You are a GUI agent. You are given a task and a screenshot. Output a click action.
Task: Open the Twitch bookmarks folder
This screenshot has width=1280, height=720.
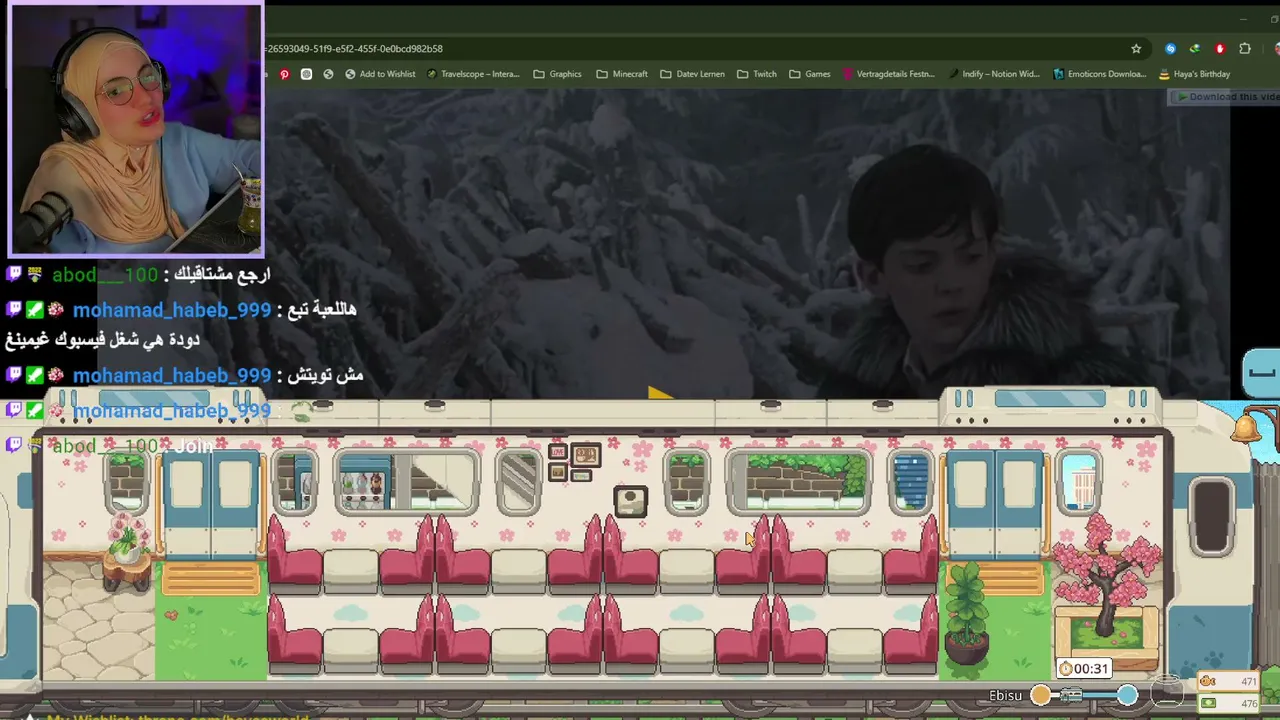(x=757, y=74)
